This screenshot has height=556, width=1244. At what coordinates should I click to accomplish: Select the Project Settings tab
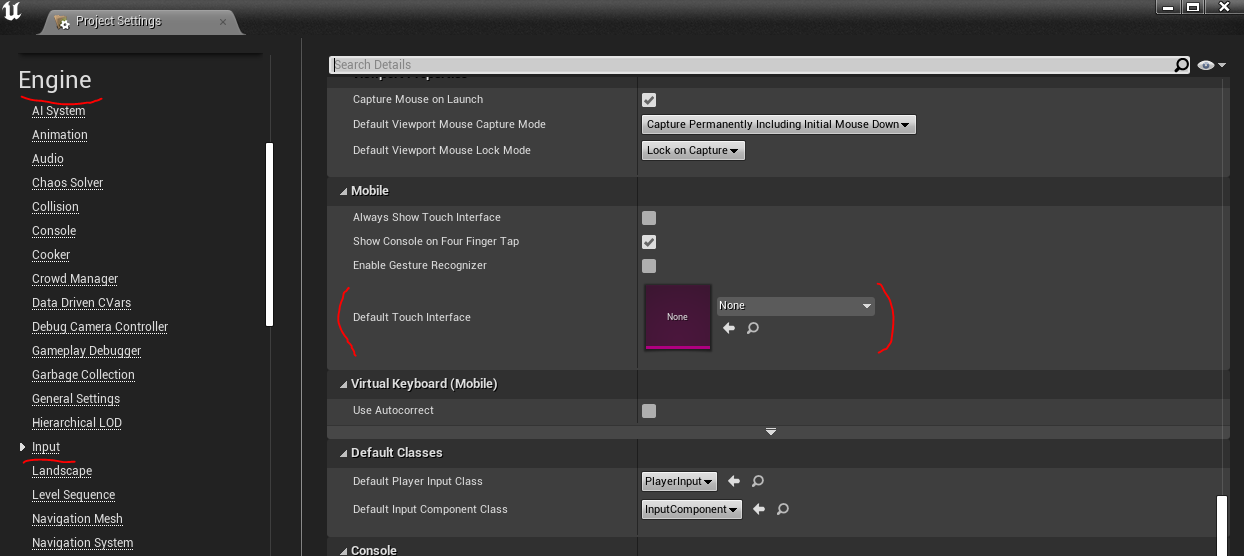(118, 21)
